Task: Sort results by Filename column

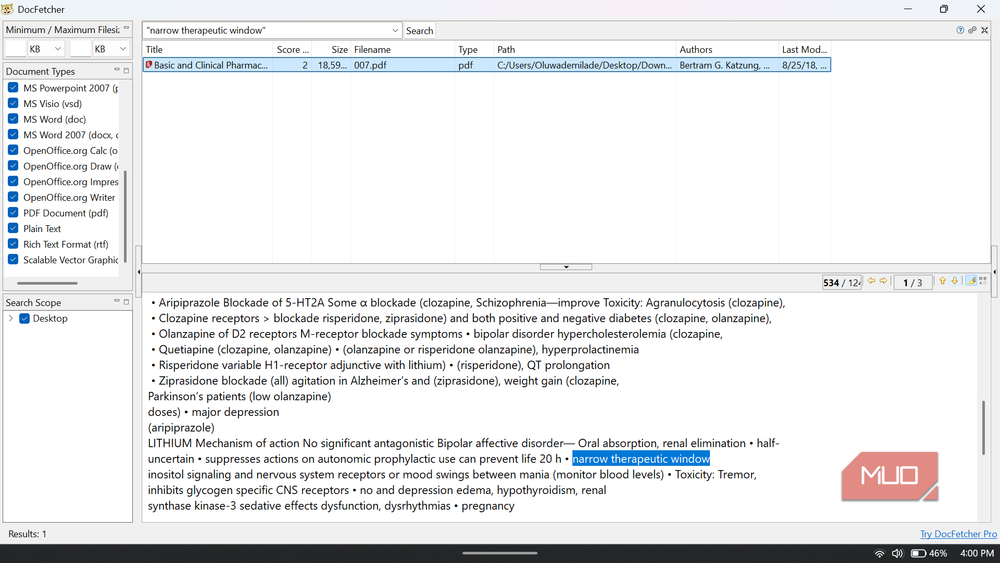Action: (403, 49)
